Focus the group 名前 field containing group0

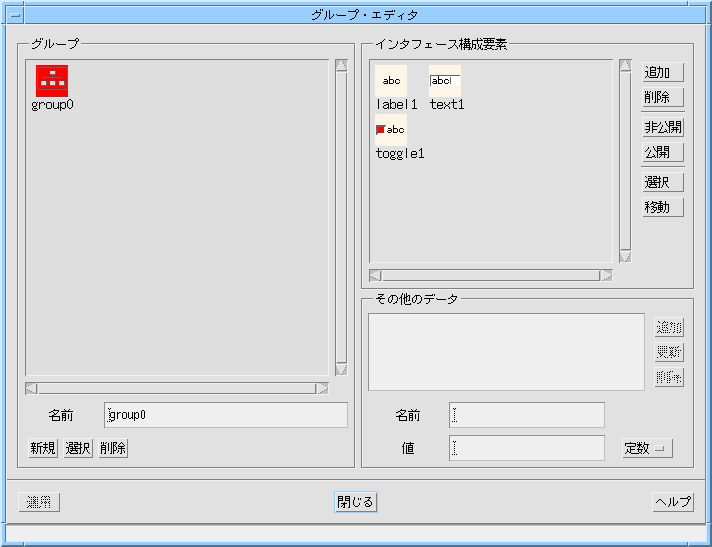click(226, 415)
